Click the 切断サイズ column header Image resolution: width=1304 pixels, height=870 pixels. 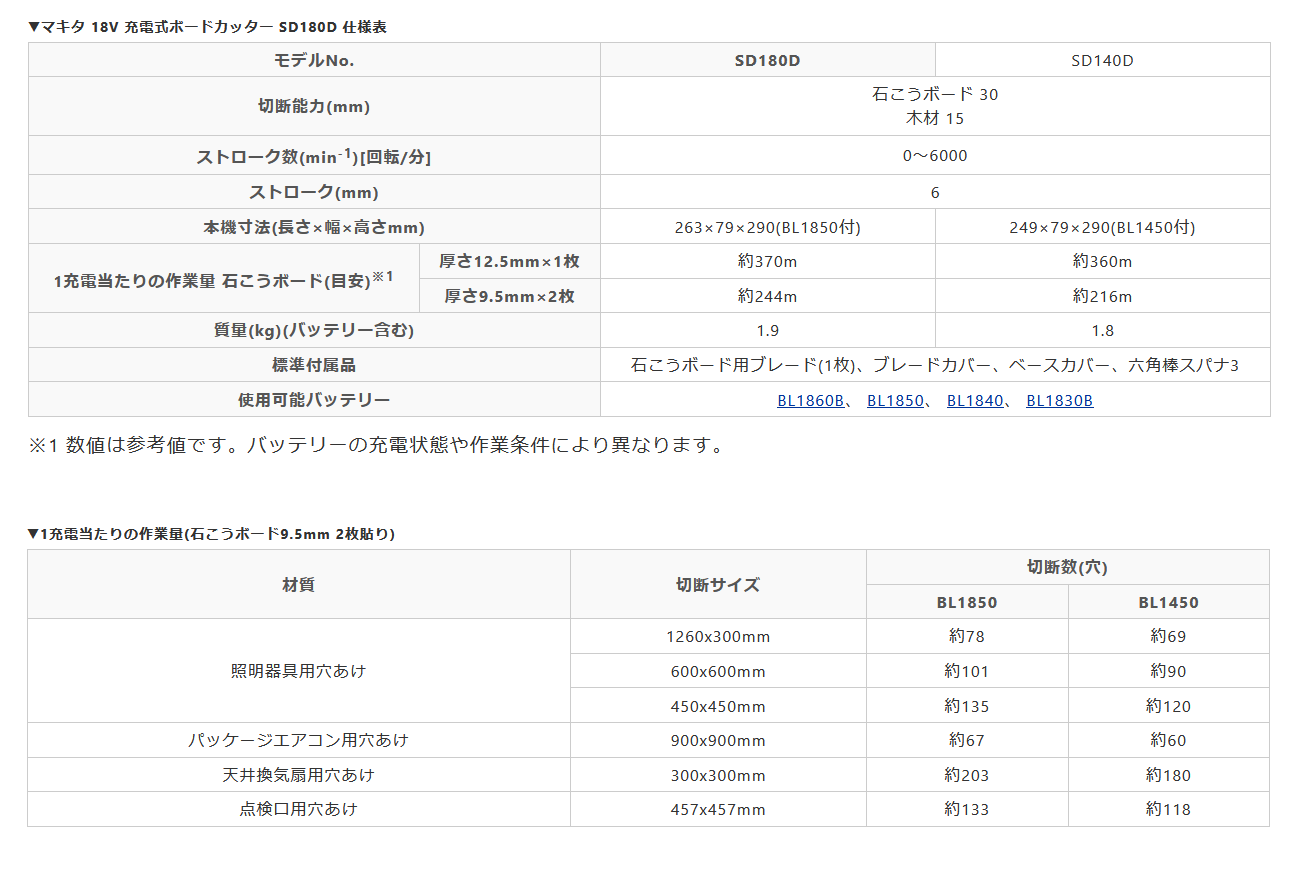718,584
